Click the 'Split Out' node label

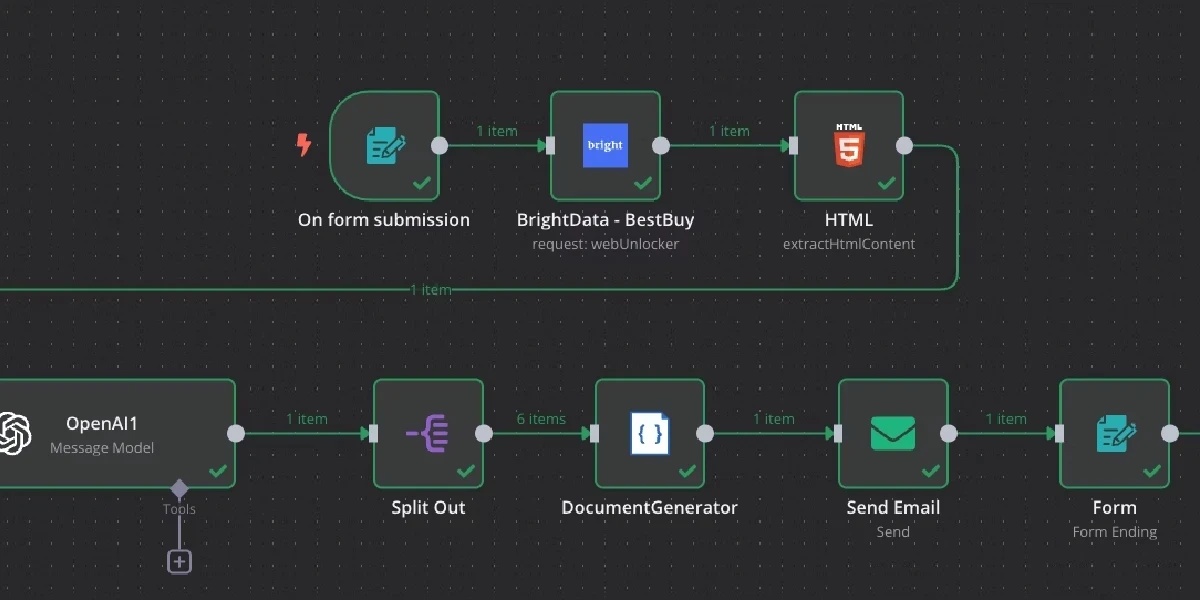(x=428, y=508)
